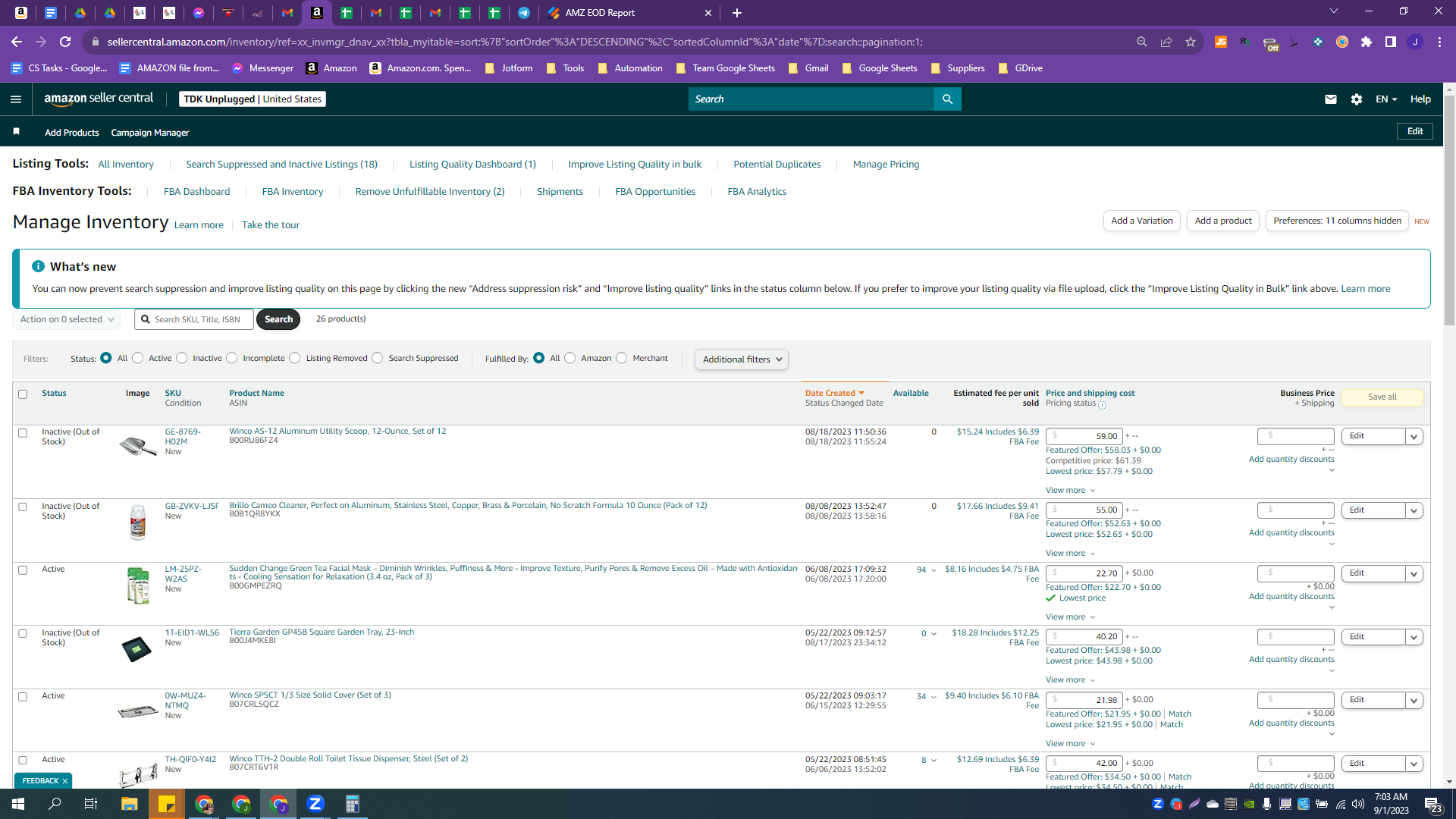1456x819 pixels.
Task: Open the Windows Start menu
Action: pyautogui.click(x=18, y=804)
